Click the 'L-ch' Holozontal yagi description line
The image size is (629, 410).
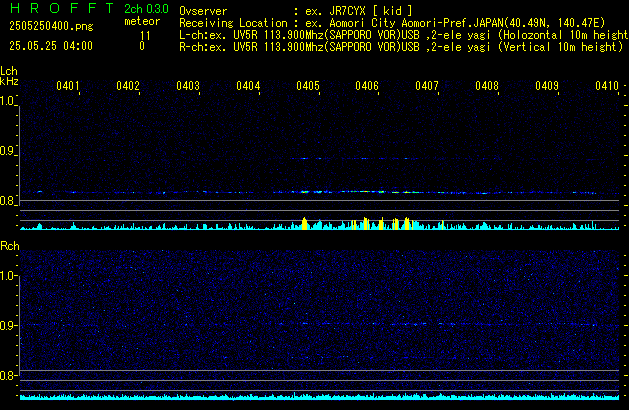click(x=404, y=35)
